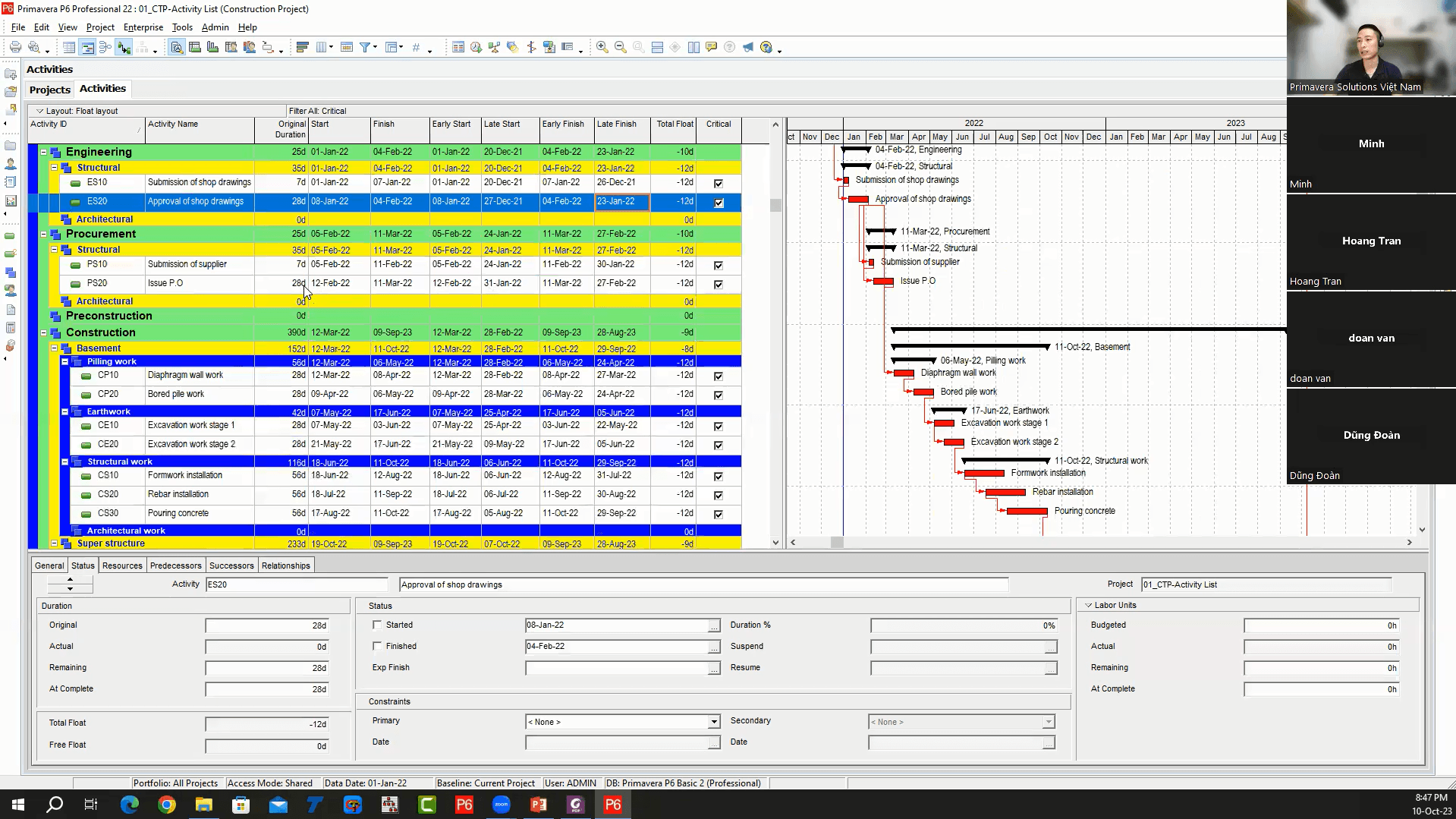Click the Started date browse button
Screen dimensions: 1456x819
713,625
